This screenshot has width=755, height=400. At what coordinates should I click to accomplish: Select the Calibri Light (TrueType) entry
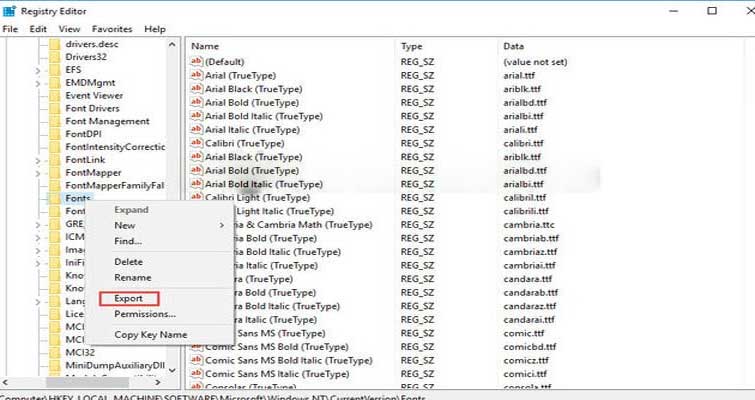tap(257, 197)
